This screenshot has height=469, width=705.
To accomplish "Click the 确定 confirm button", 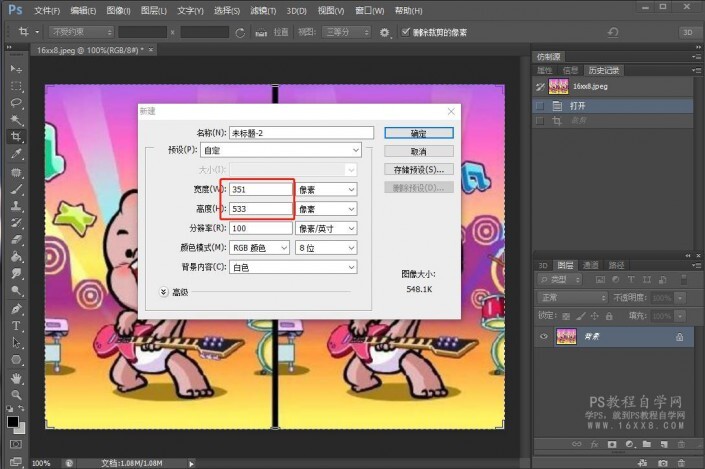I will pos(418,132).
